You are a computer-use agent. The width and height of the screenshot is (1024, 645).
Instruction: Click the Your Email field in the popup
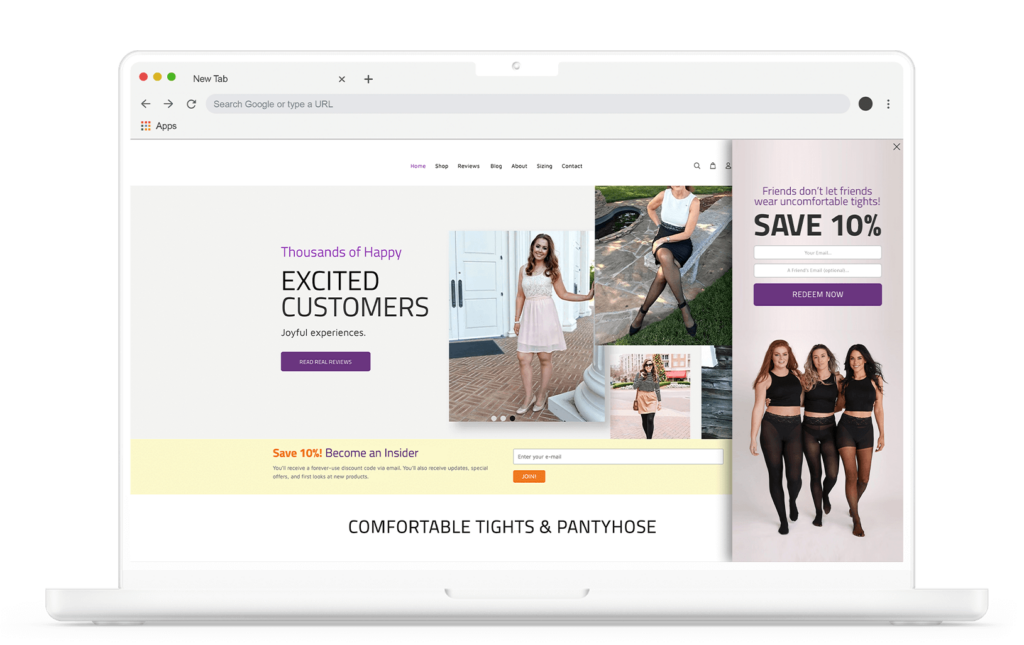point(817,252)
